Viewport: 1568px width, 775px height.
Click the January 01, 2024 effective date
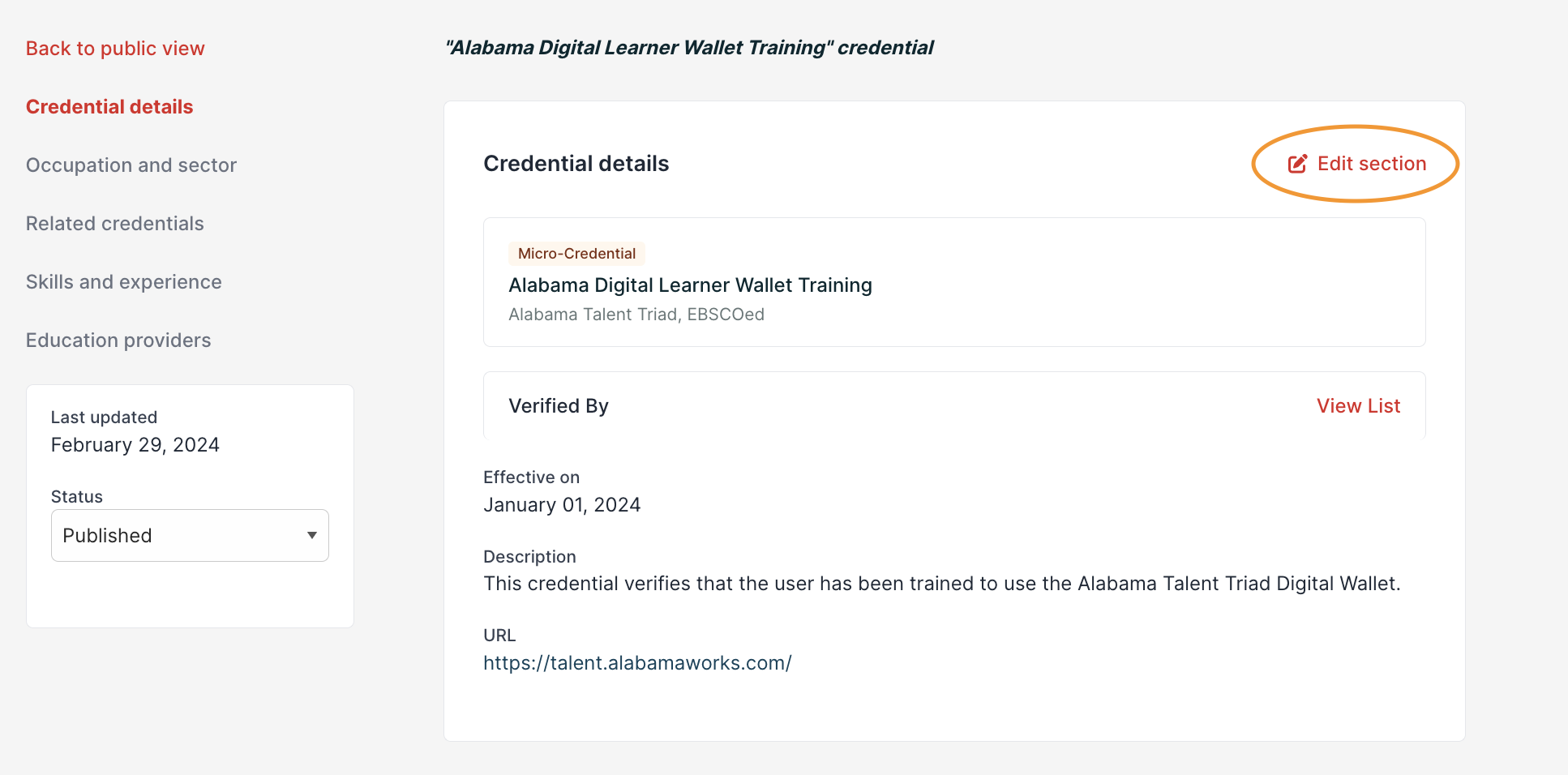562,505
